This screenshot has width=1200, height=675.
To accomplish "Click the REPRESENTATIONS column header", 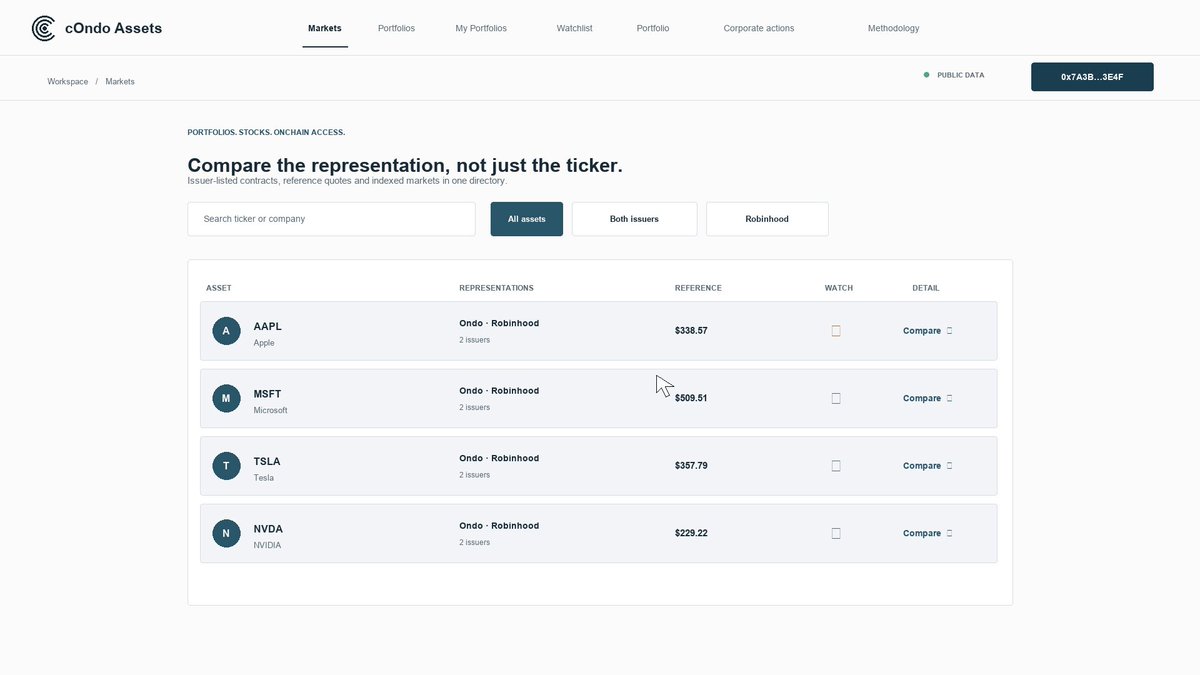I will pos(496,288).
